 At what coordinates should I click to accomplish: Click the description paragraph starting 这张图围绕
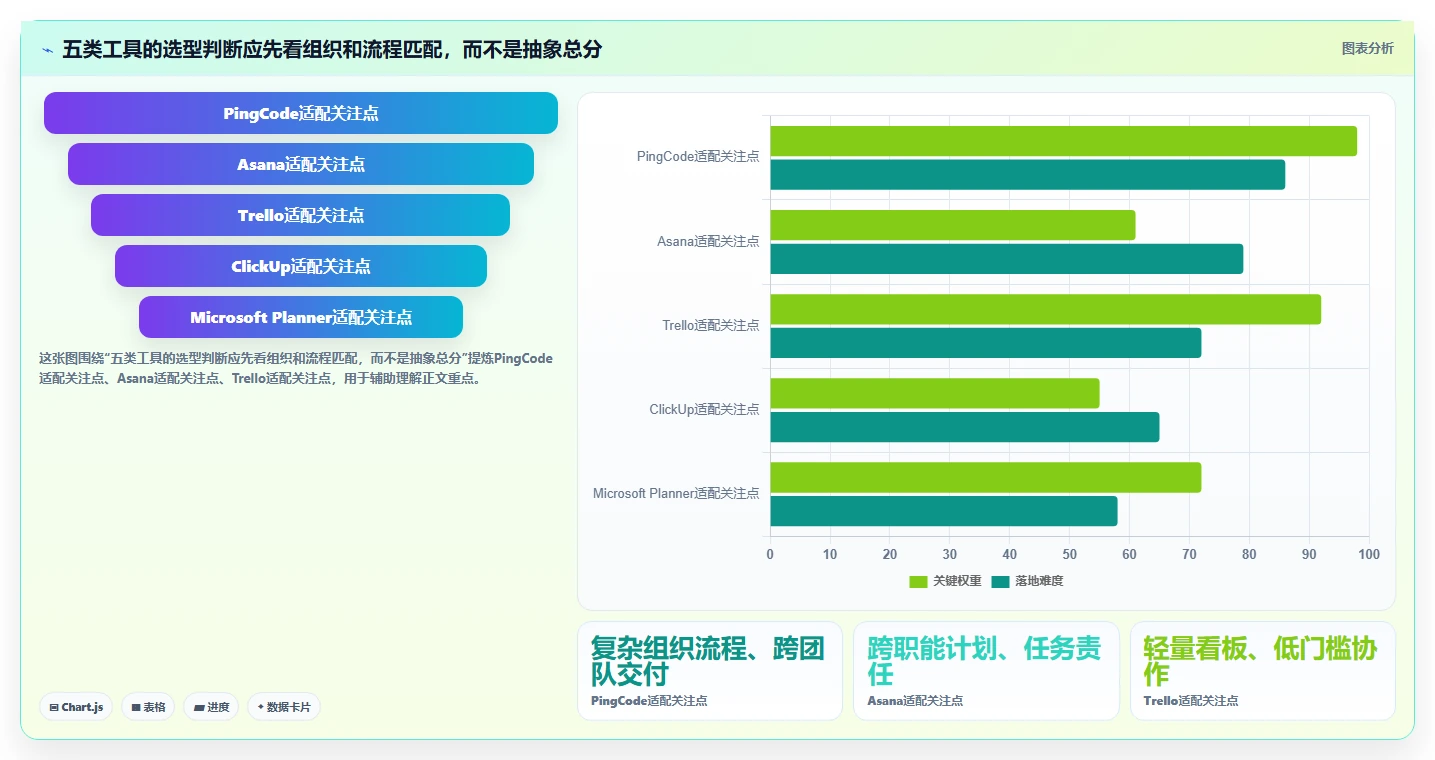tap(296, 368)
